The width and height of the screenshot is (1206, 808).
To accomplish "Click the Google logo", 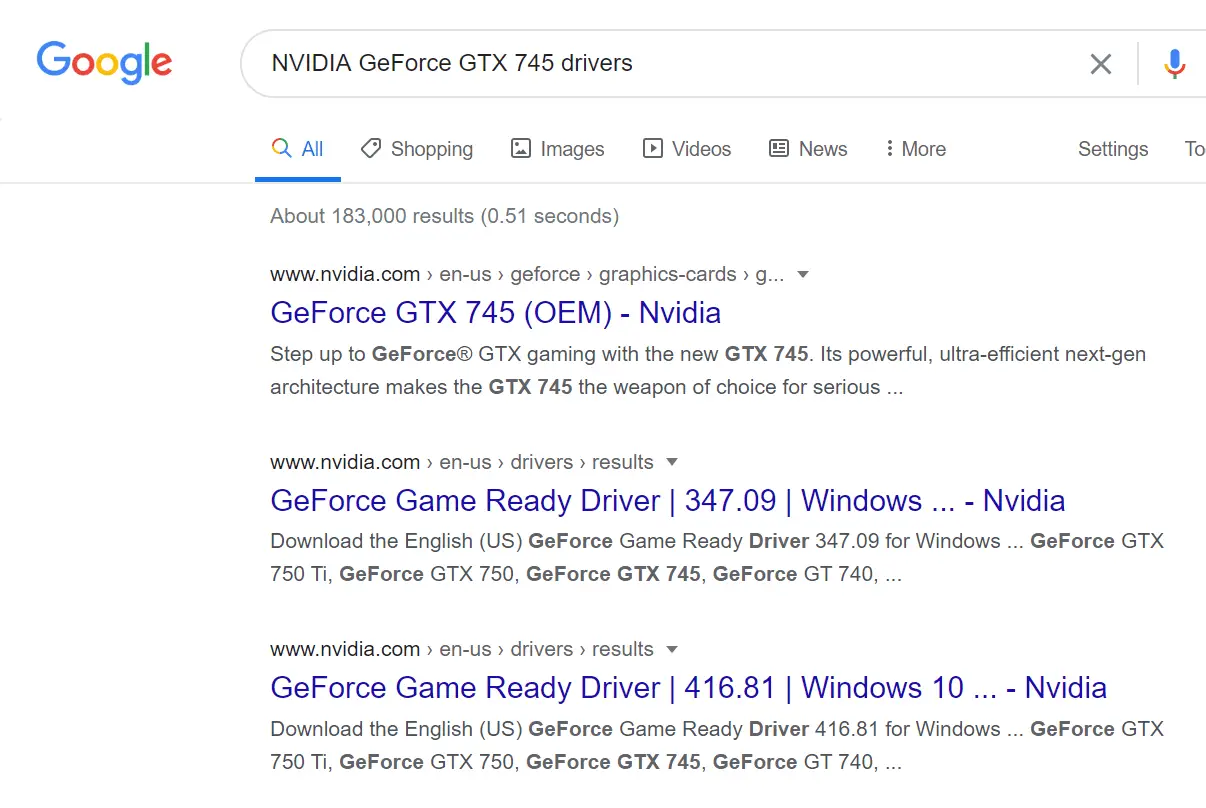I will pyautogui.click(x=105, y=62).
